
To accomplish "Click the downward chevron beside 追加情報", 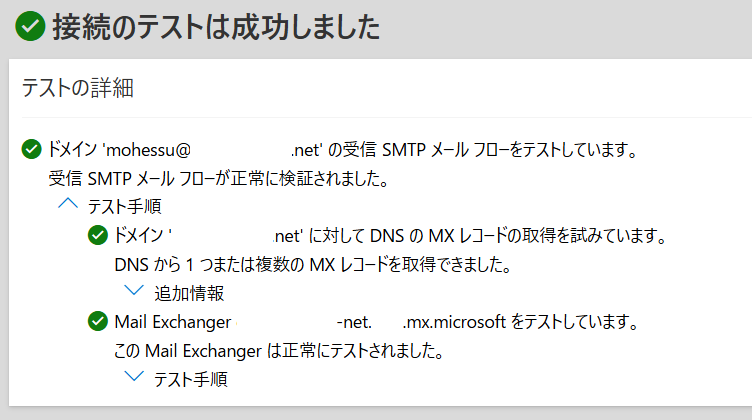I will click(134, 290).
